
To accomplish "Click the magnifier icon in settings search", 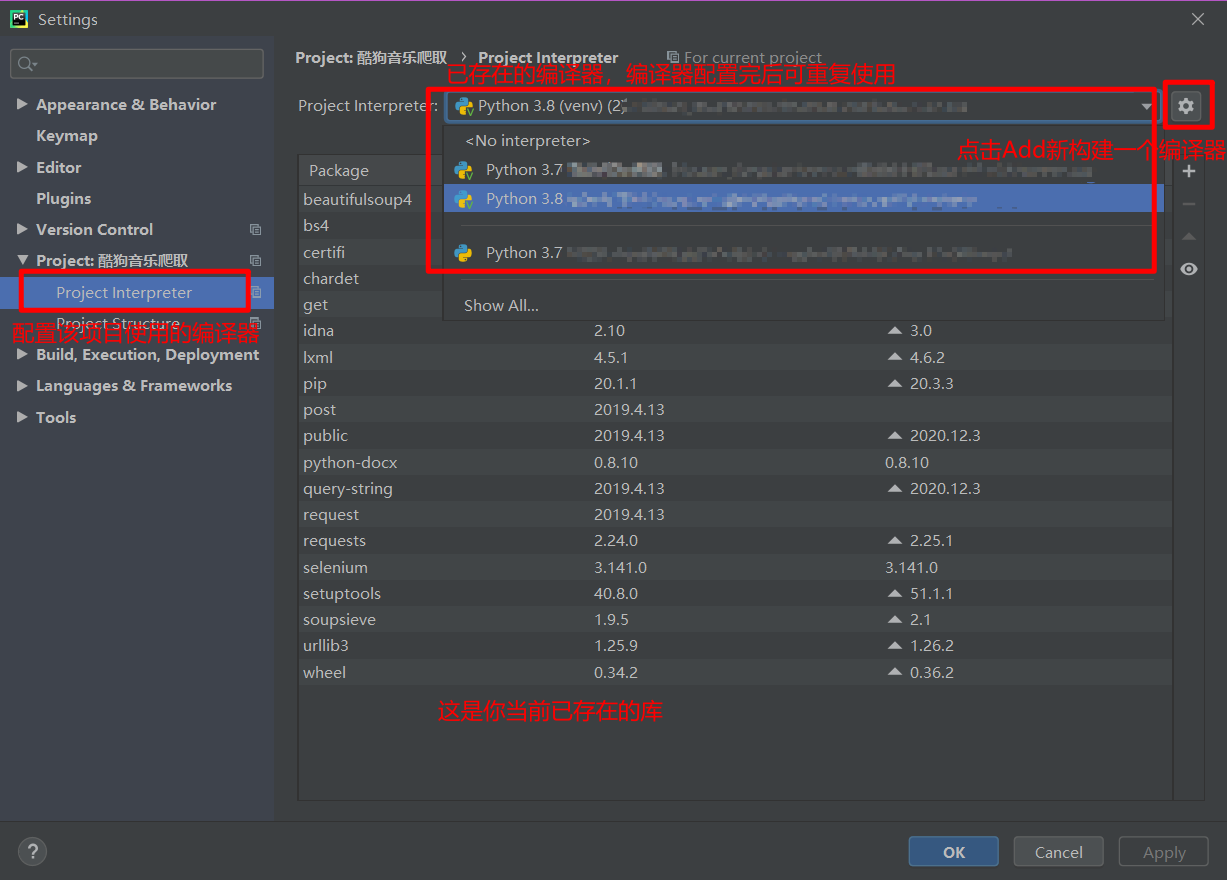I will click(26, 64).
